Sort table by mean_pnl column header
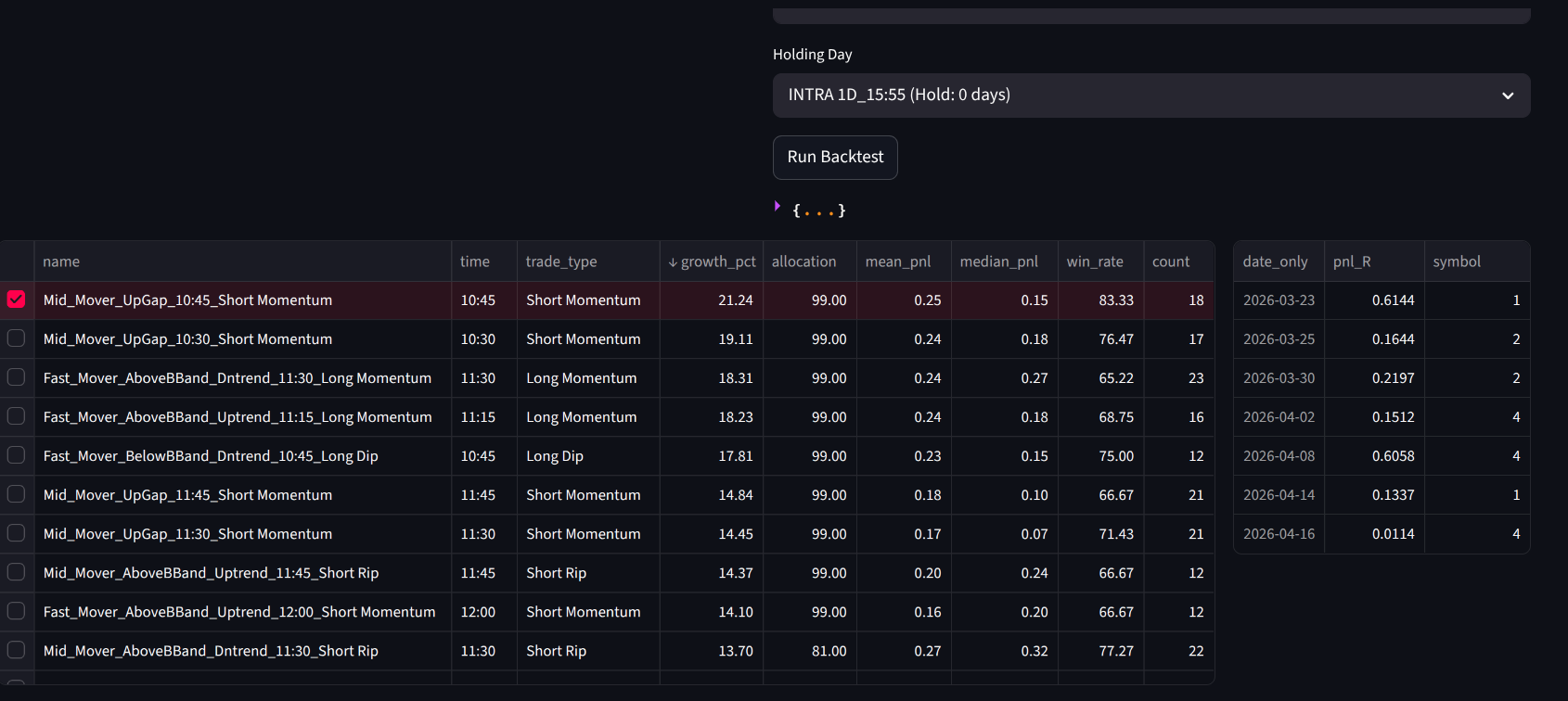 tap(897, 261)
